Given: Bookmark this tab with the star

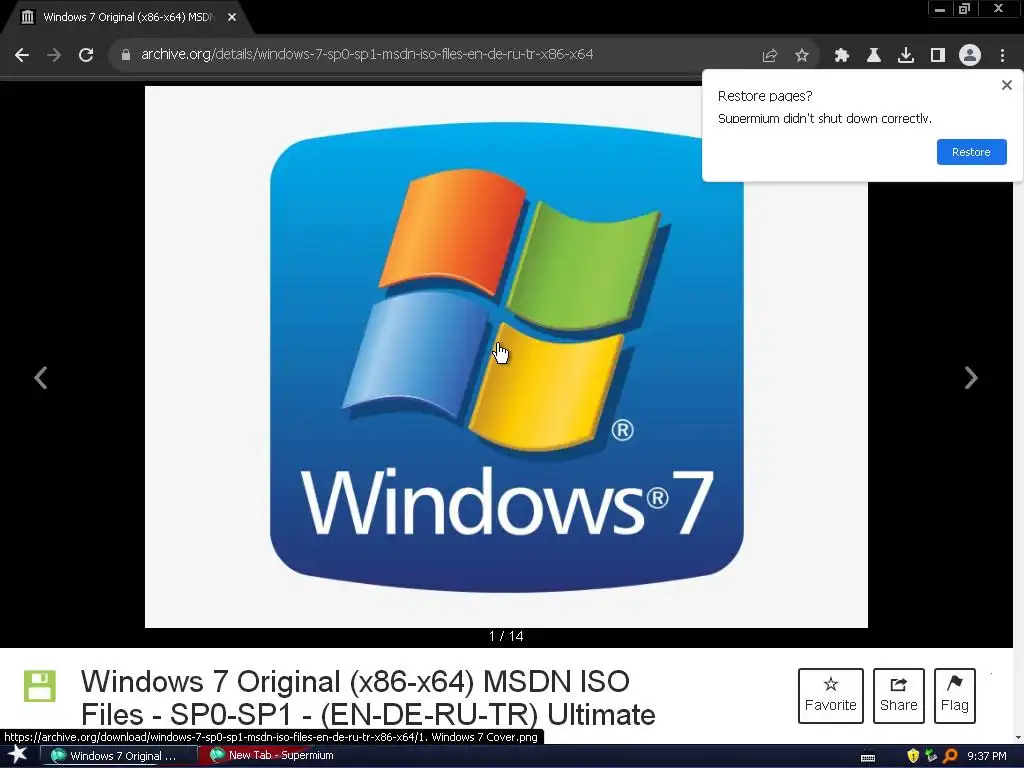Looking at the screenshot, I should [802, 56].
